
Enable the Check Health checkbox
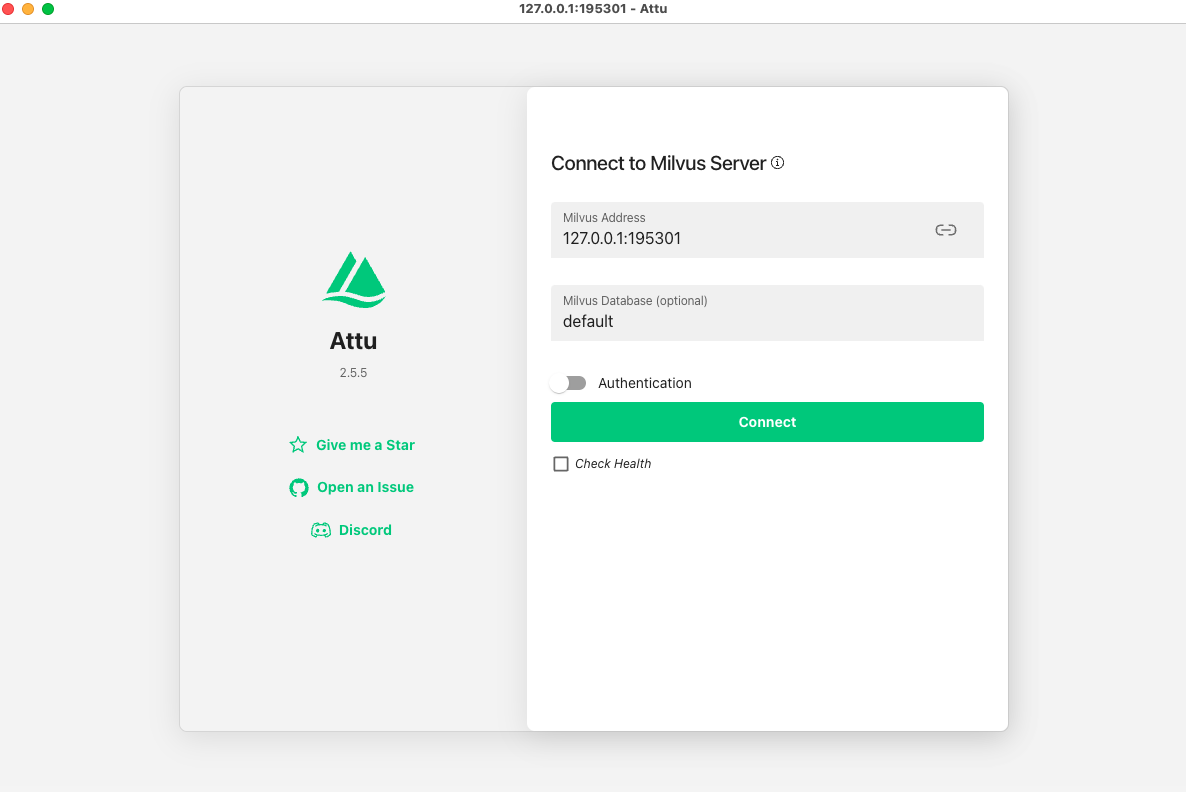pos(560,464)
